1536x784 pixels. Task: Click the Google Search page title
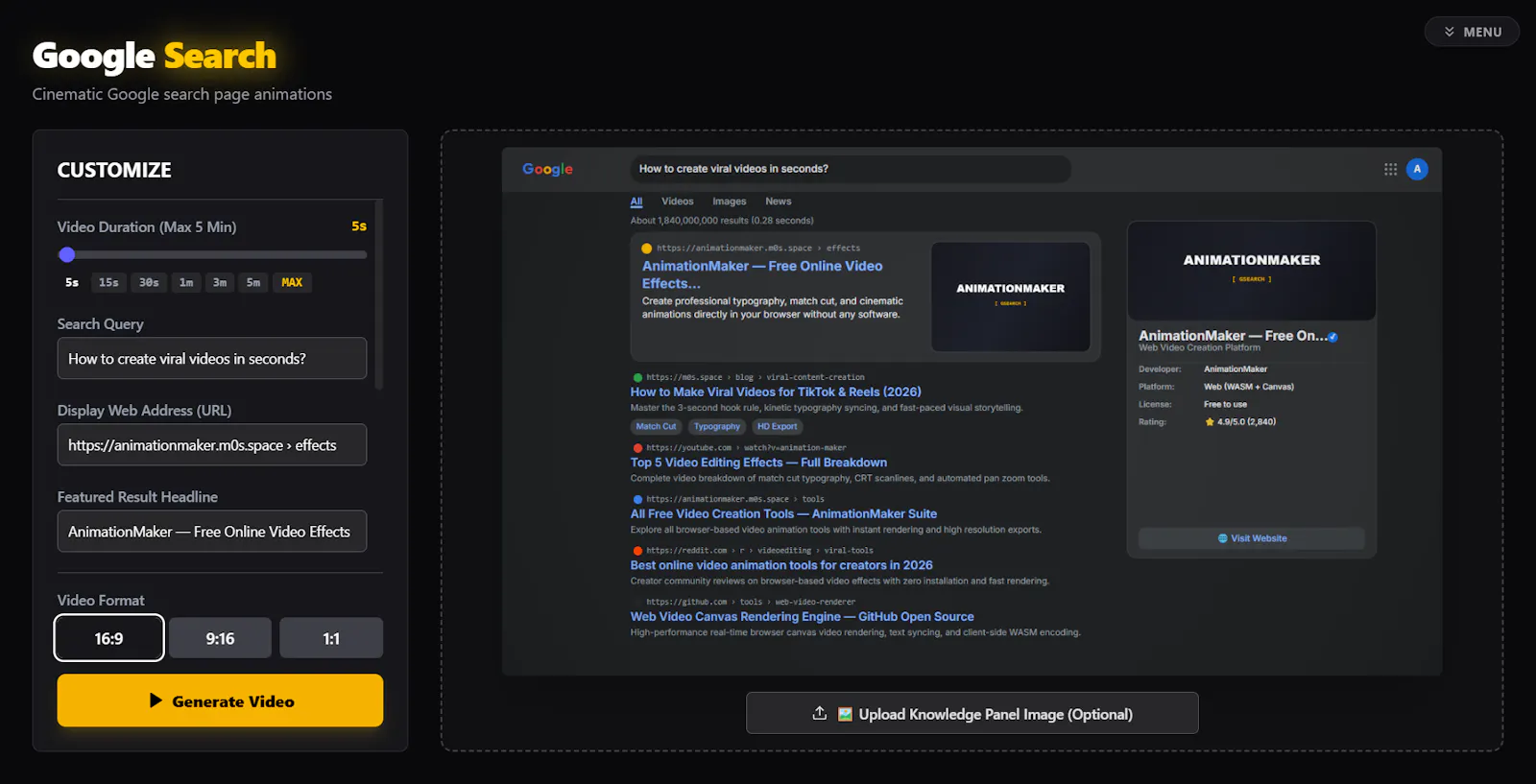click(155, 56)
